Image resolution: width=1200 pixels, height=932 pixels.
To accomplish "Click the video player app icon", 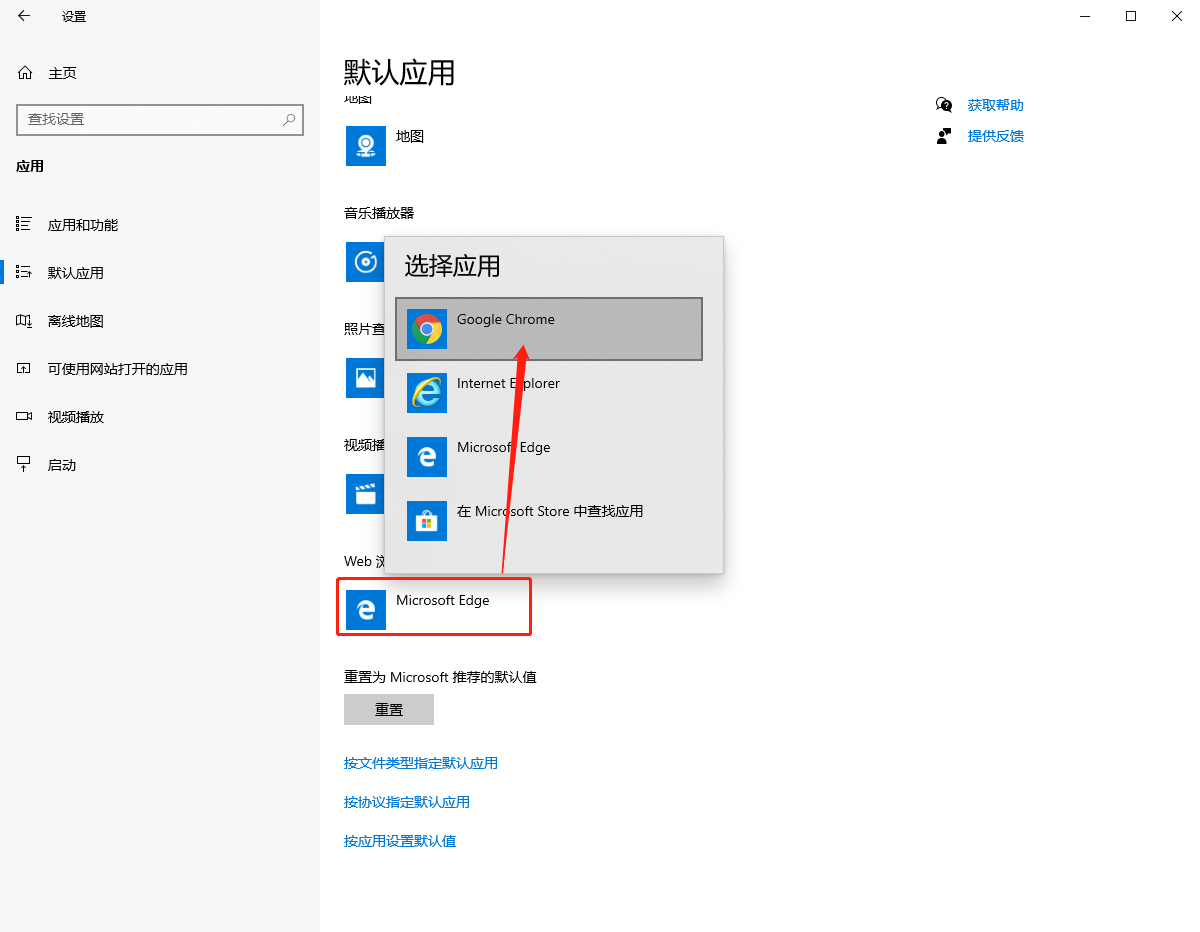I will coord(365,494).
